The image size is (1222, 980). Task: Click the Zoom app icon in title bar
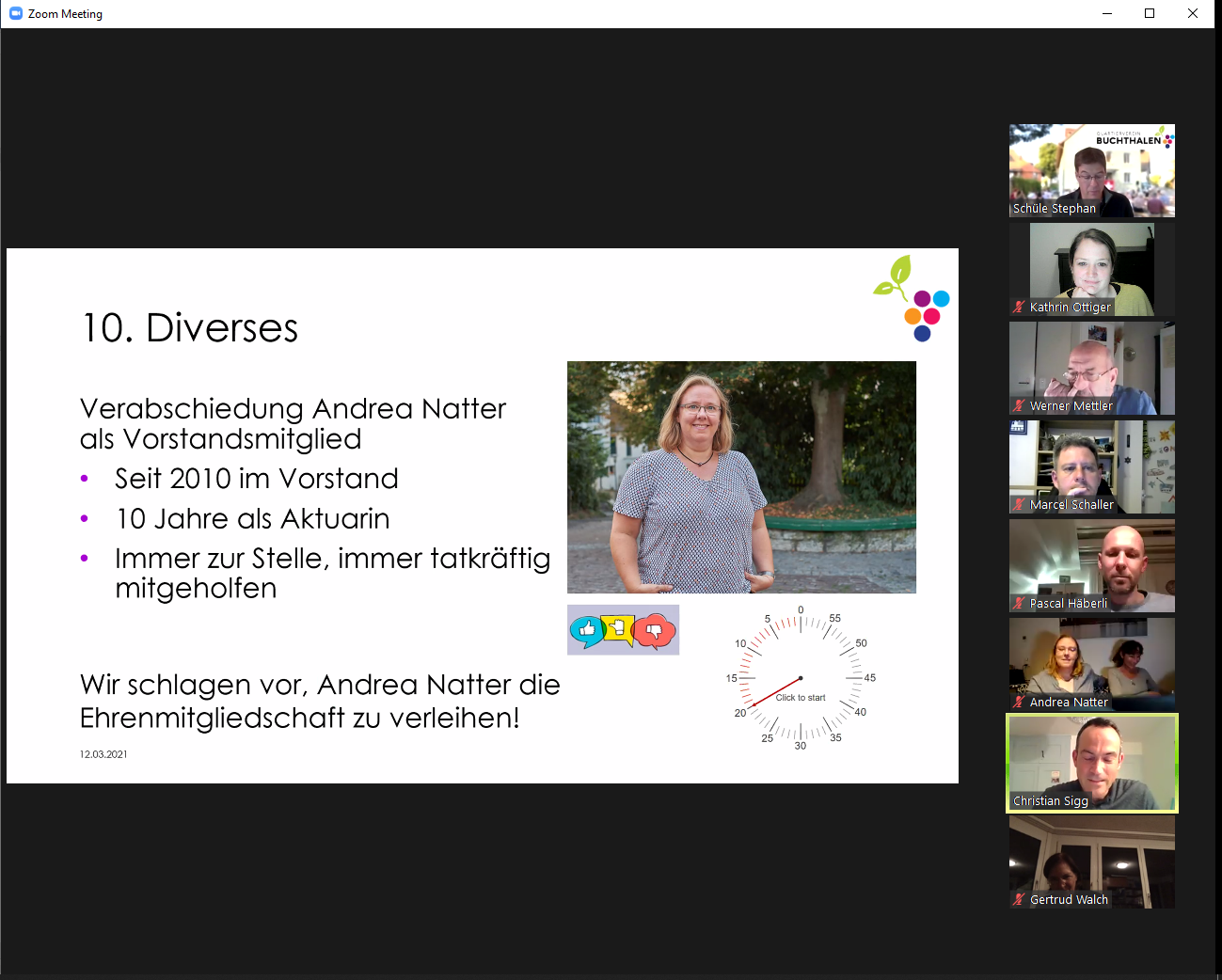[15, 14]
